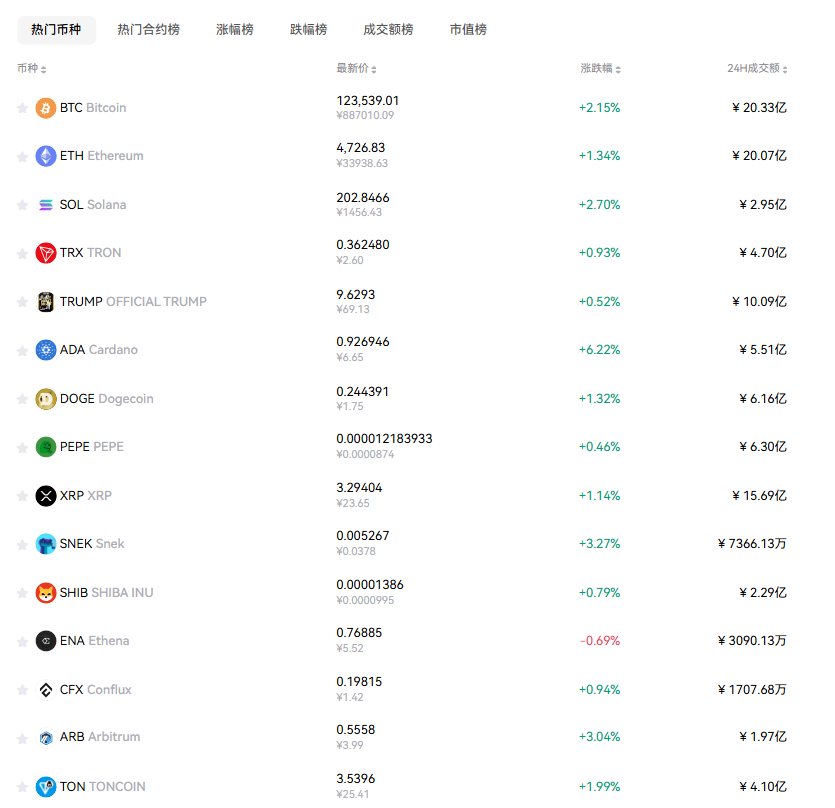The width and height of the screenshot is (835, 808).
Task: Click ENA's red -0.69% change value
Action: [599, 641]
